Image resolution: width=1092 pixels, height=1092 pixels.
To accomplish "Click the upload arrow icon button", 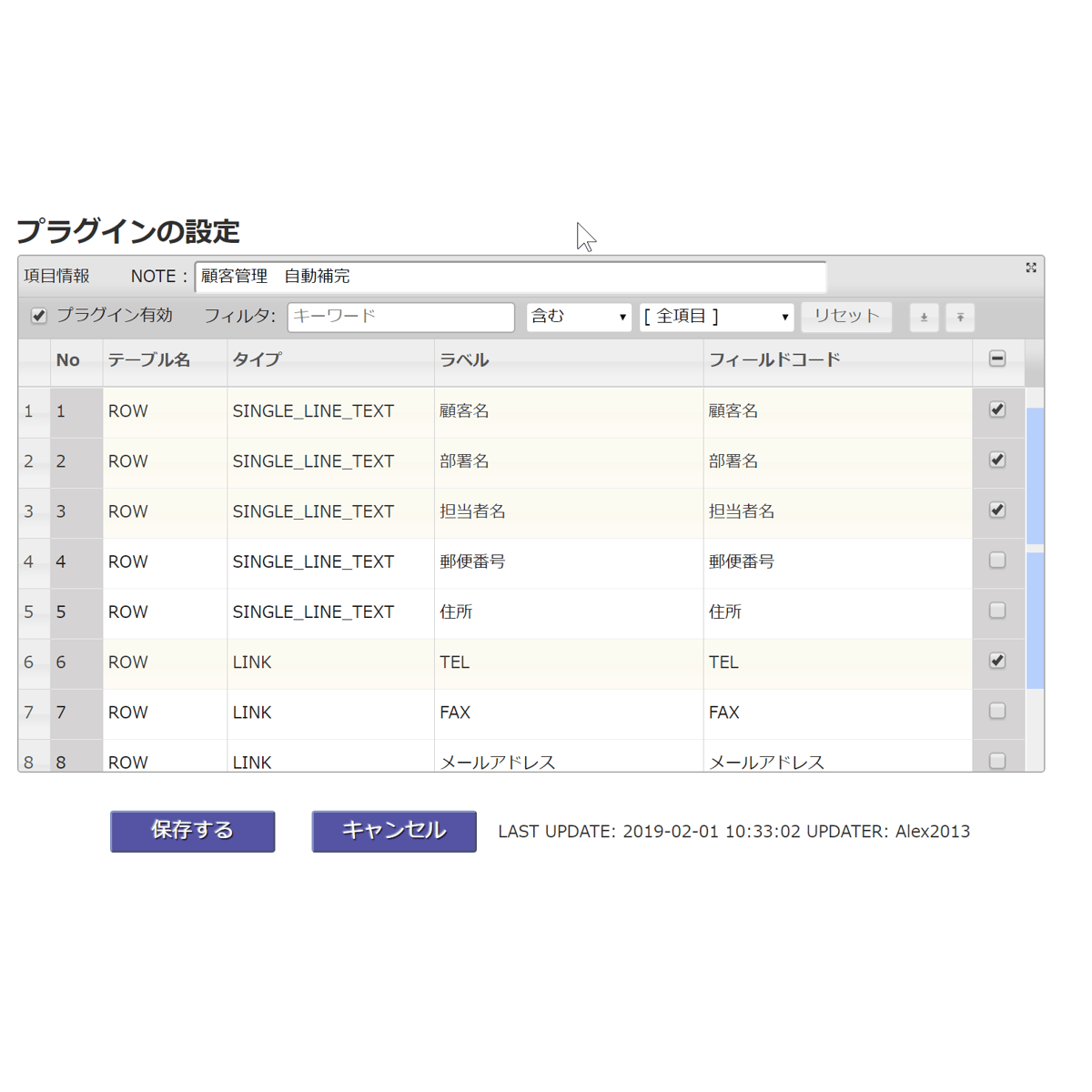I will point(960,318).
